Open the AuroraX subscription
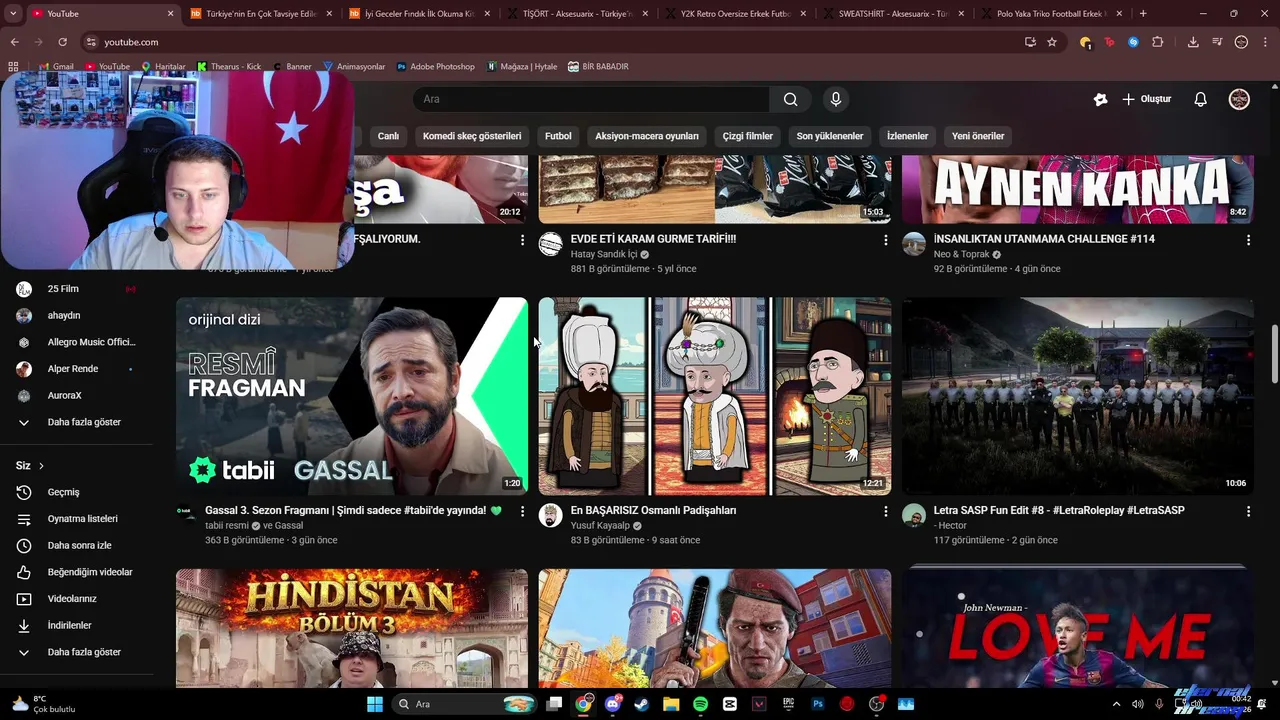1280x720 pixels. (x=76, y=396)
